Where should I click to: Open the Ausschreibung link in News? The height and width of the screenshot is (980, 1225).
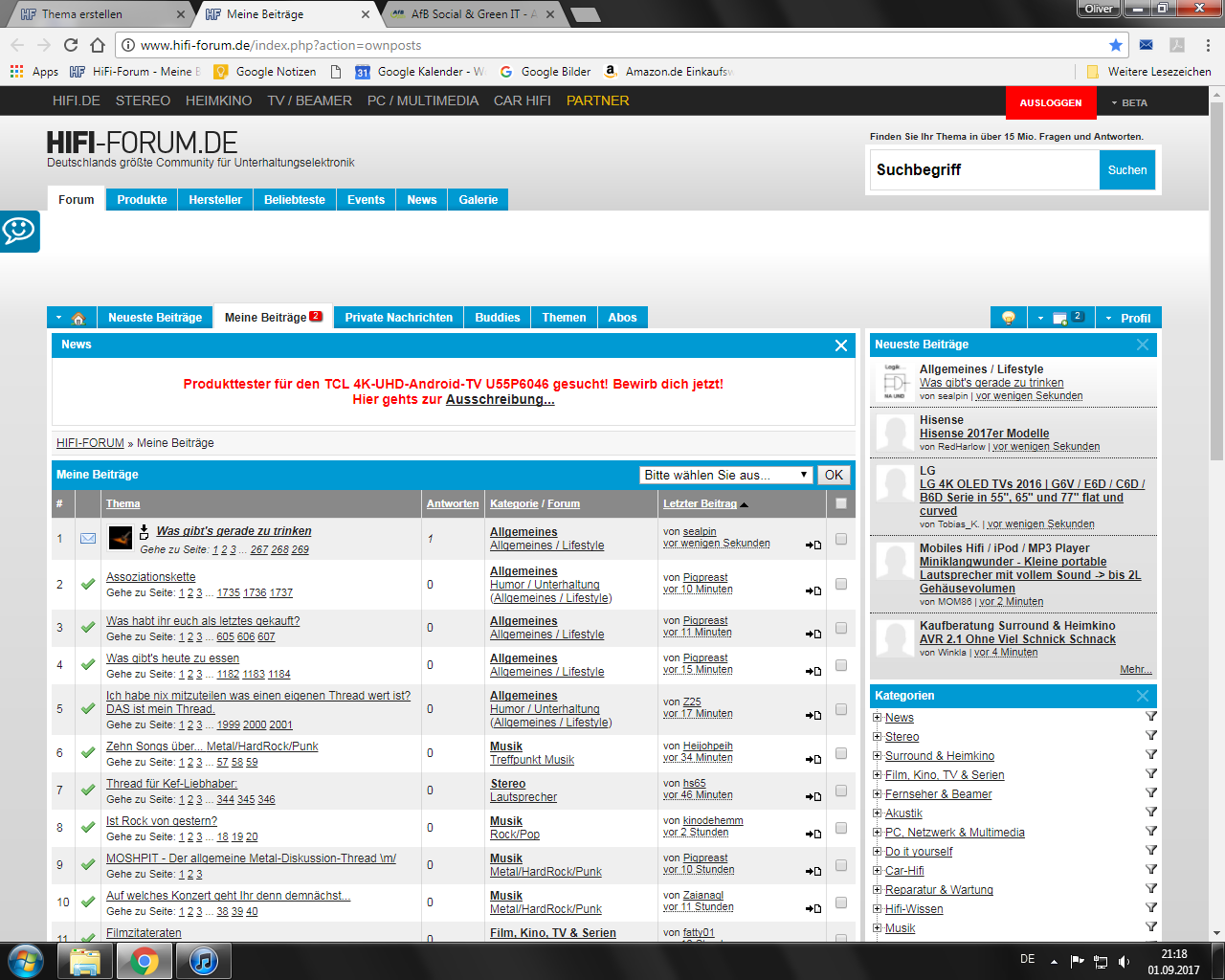coord(501,399)
